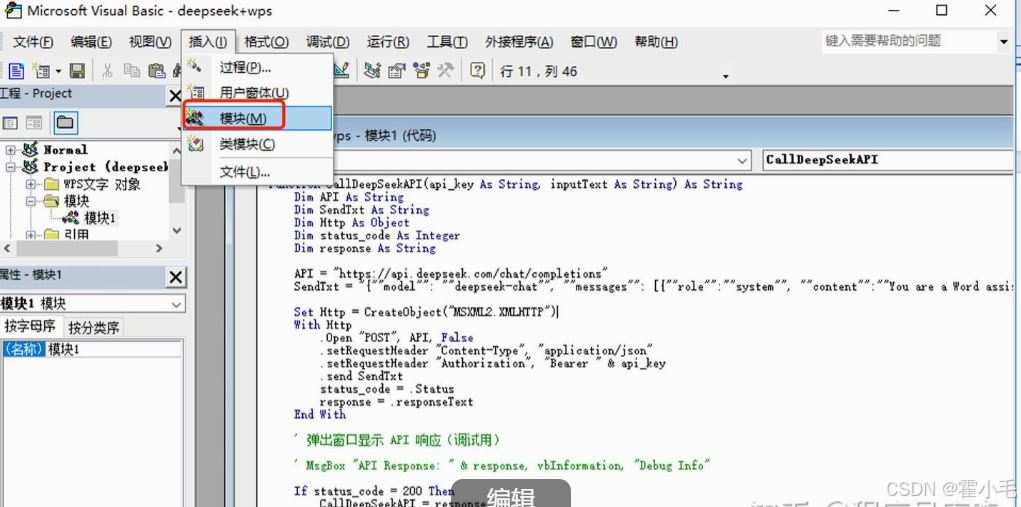Click the Design Mode icon
The height and width of the screenshot is (507, 1021).
pyautogui.click(x=341, y=70)
